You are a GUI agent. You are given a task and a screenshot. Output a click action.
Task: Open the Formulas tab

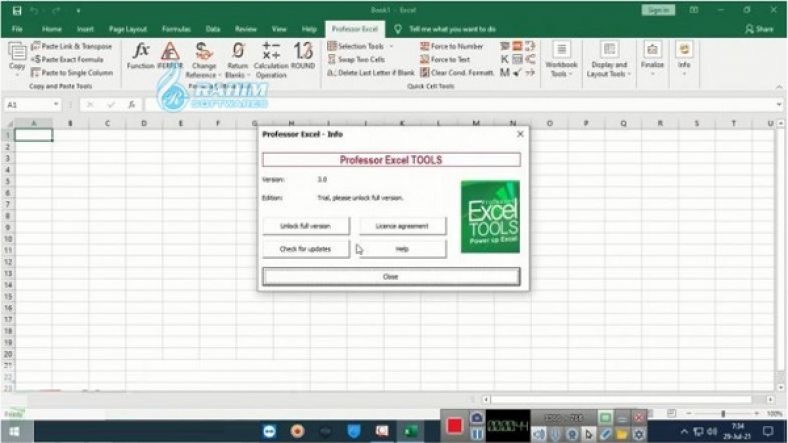click(x=176, y=29)
